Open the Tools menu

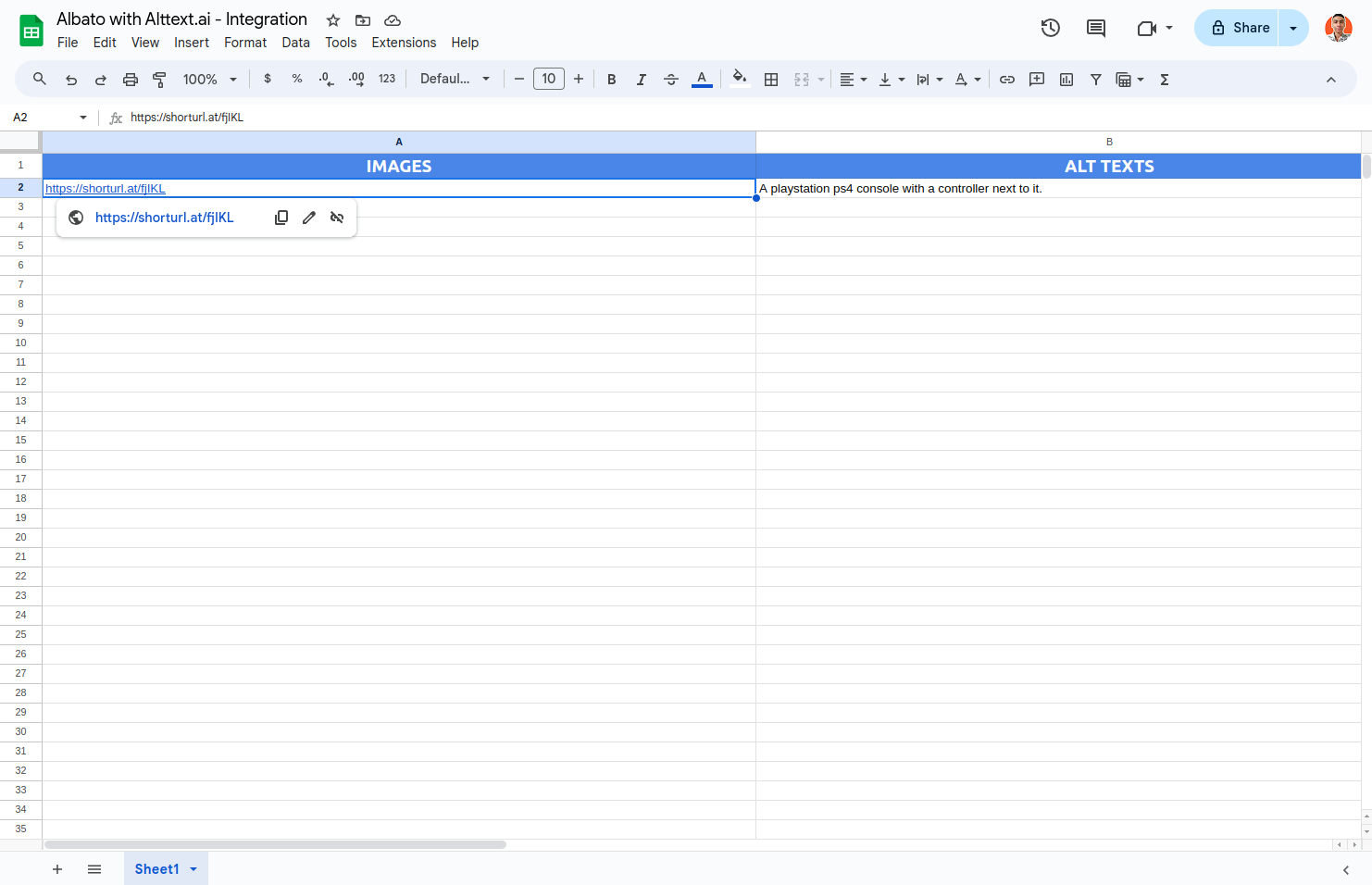(x=341, y=43)
